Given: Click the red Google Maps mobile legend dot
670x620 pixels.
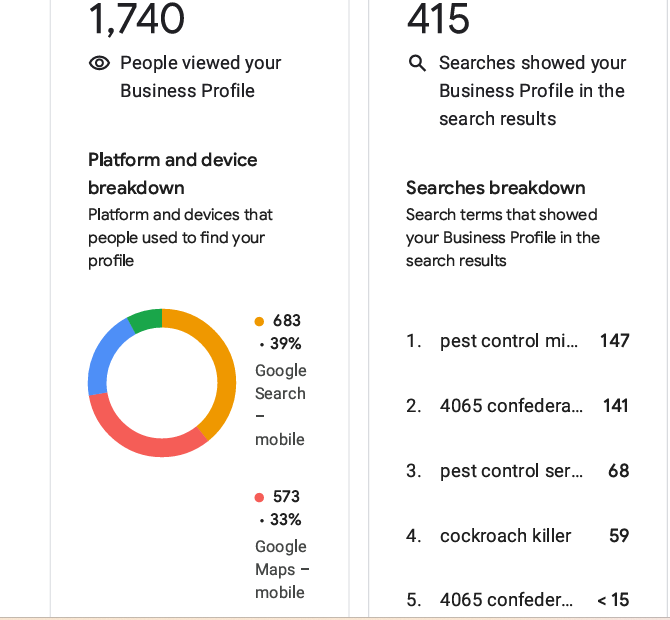Looking at the screenshot, I should click(259, 497).
